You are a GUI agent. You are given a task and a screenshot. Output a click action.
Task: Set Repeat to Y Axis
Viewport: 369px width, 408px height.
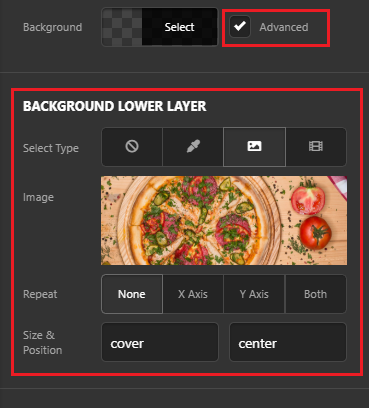254,294
